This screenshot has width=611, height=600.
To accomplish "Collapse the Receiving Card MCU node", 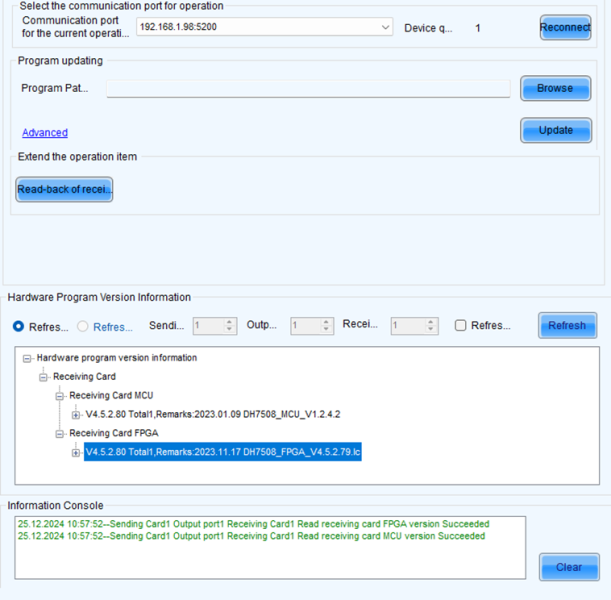I will pyautogui.click(x=60, y=396).
